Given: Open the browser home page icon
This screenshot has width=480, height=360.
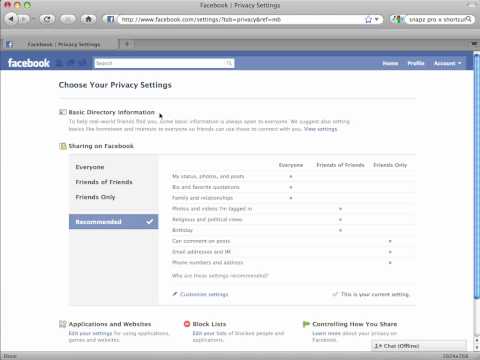Looking at the screenshot, I should (x=88, y=19).
